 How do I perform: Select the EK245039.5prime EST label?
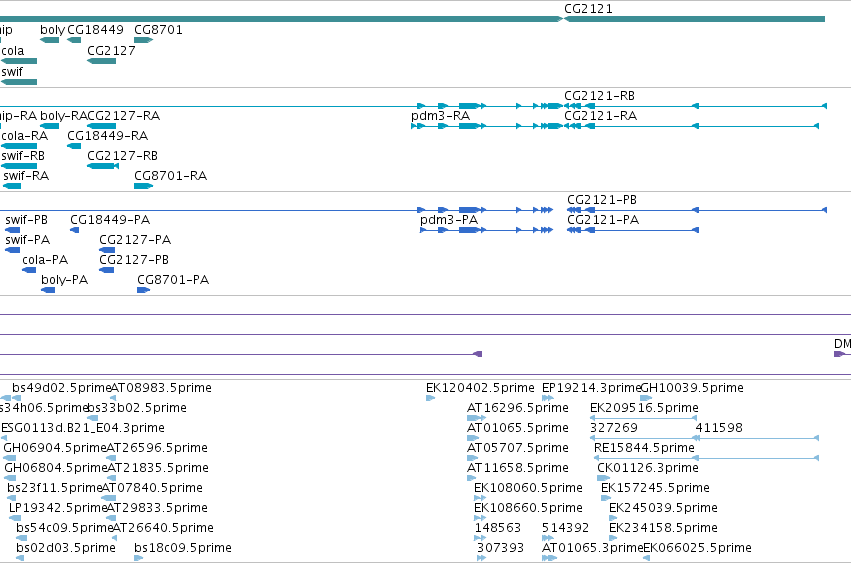[x=664, y=509]
